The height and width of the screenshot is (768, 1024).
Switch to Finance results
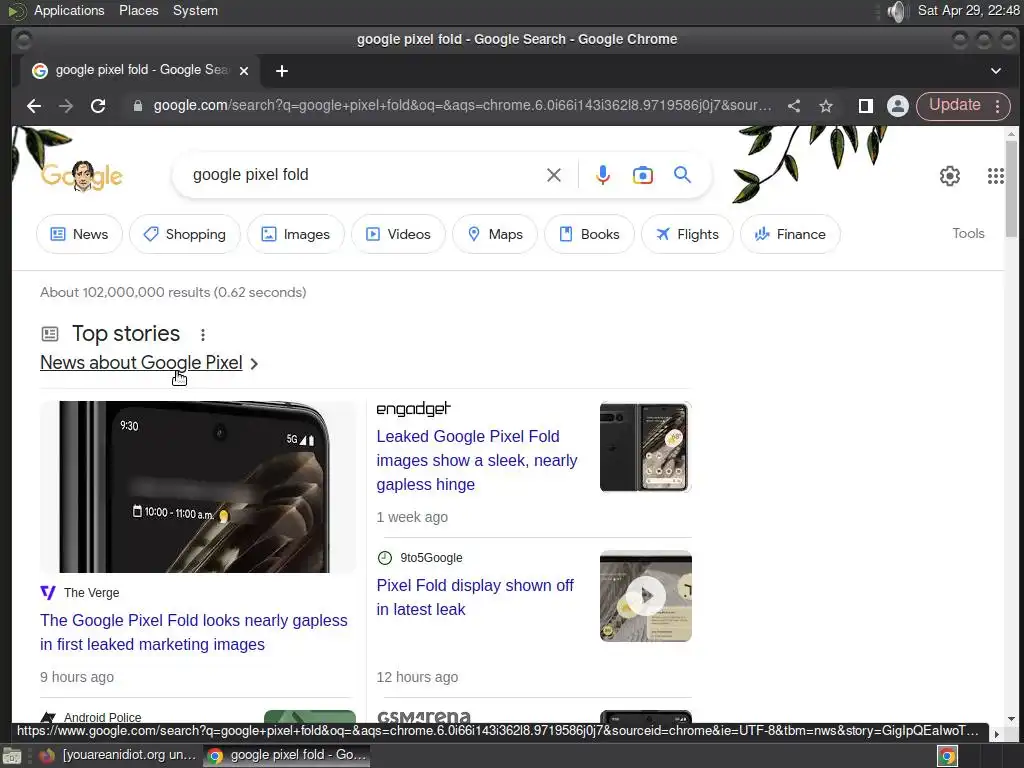(x=790, y=234)
